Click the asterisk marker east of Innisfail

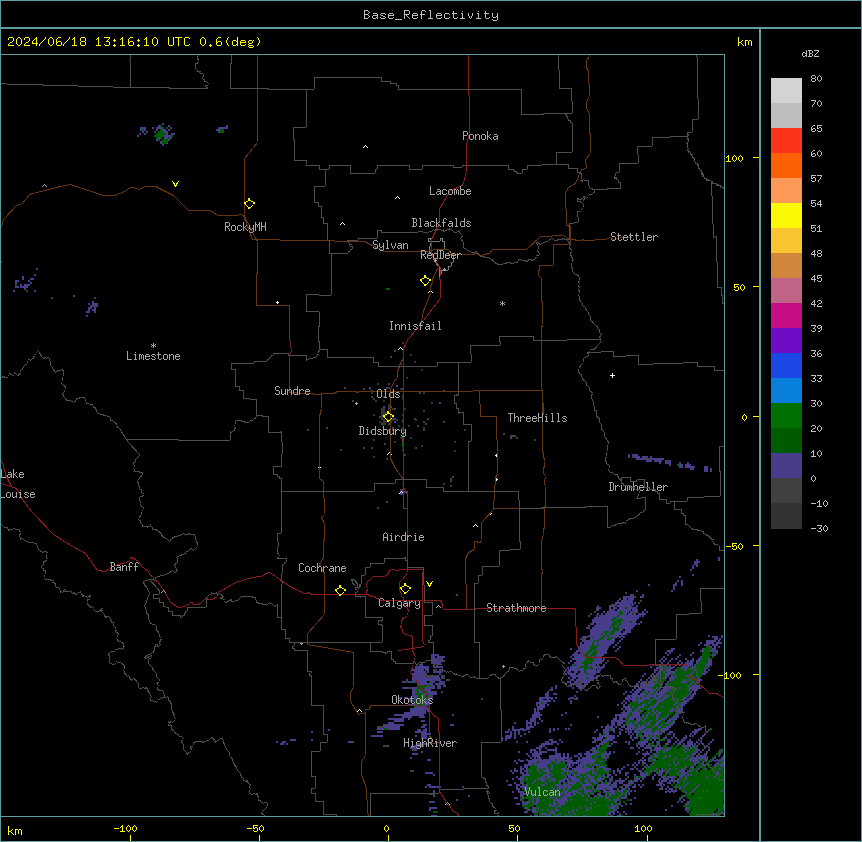click(x=502, y=303)
